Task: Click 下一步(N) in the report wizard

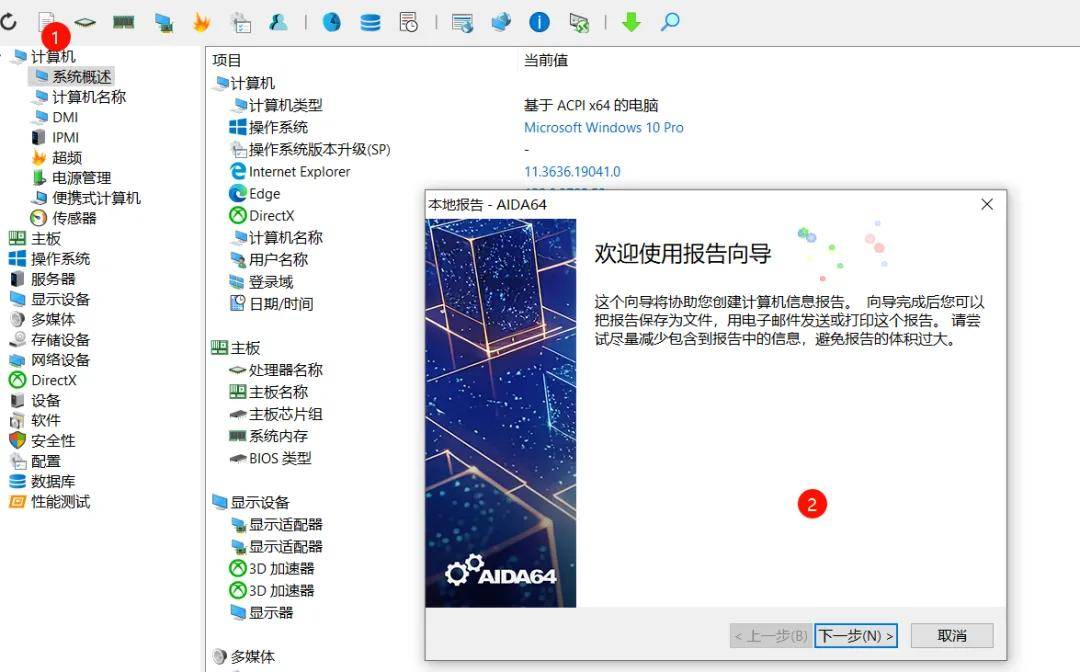Action: (856, 636)
